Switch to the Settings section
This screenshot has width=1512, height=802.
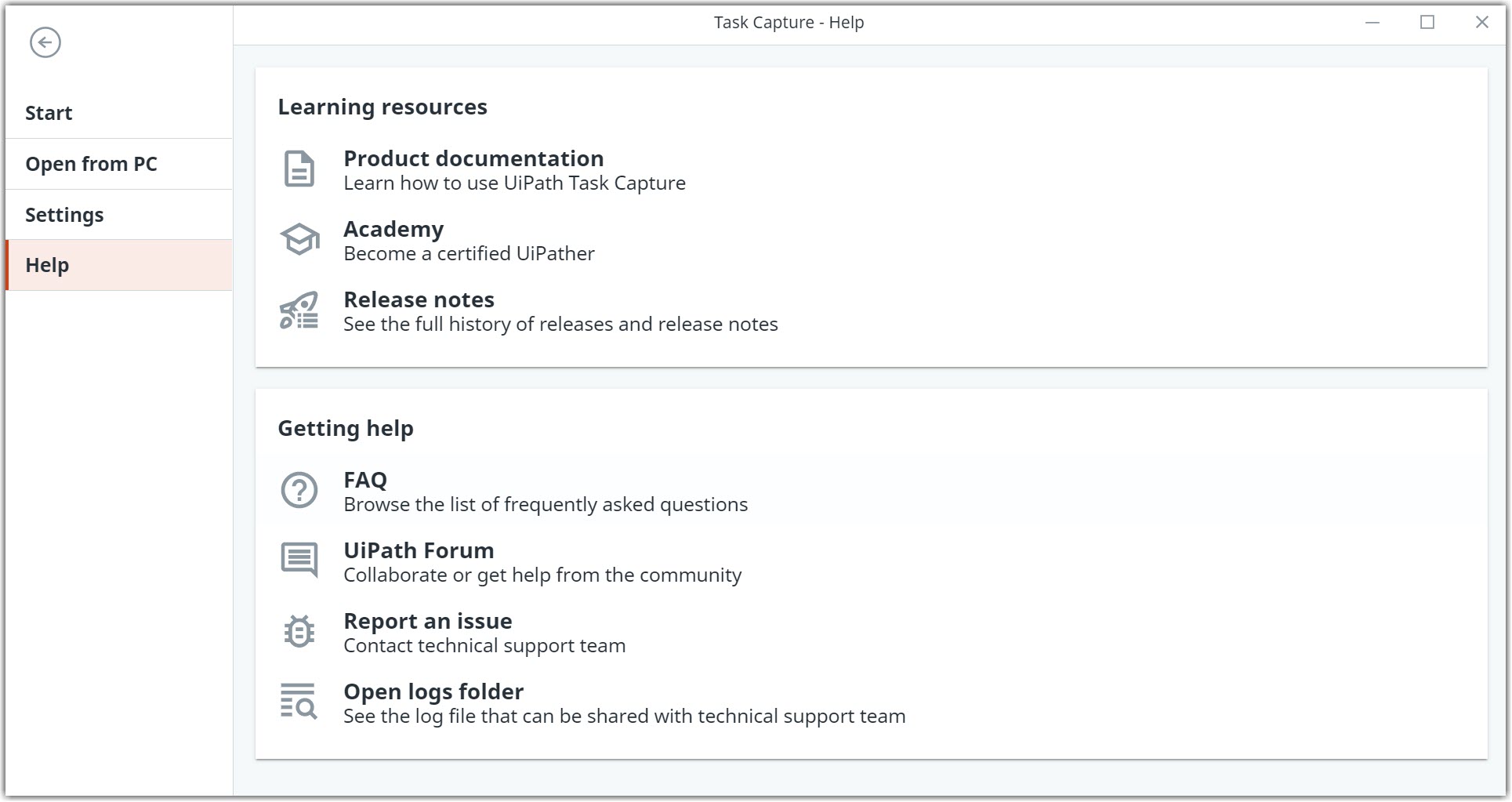click(x=64, y=214)
